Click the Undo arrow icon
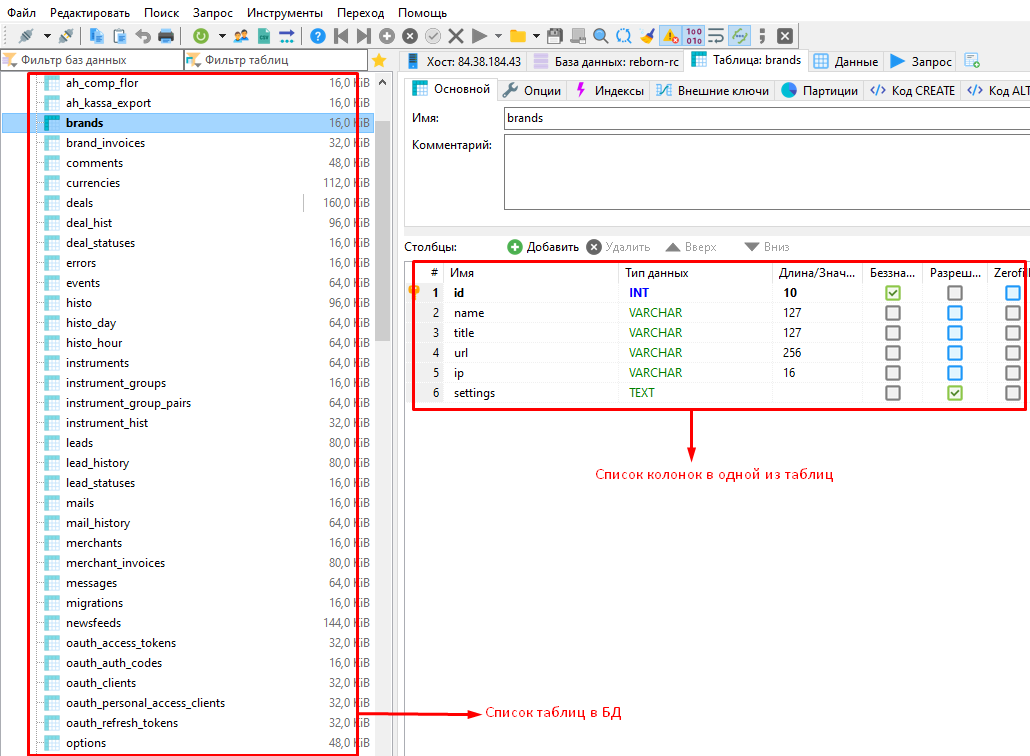1030x756 pixels. [x=143, y=35]
